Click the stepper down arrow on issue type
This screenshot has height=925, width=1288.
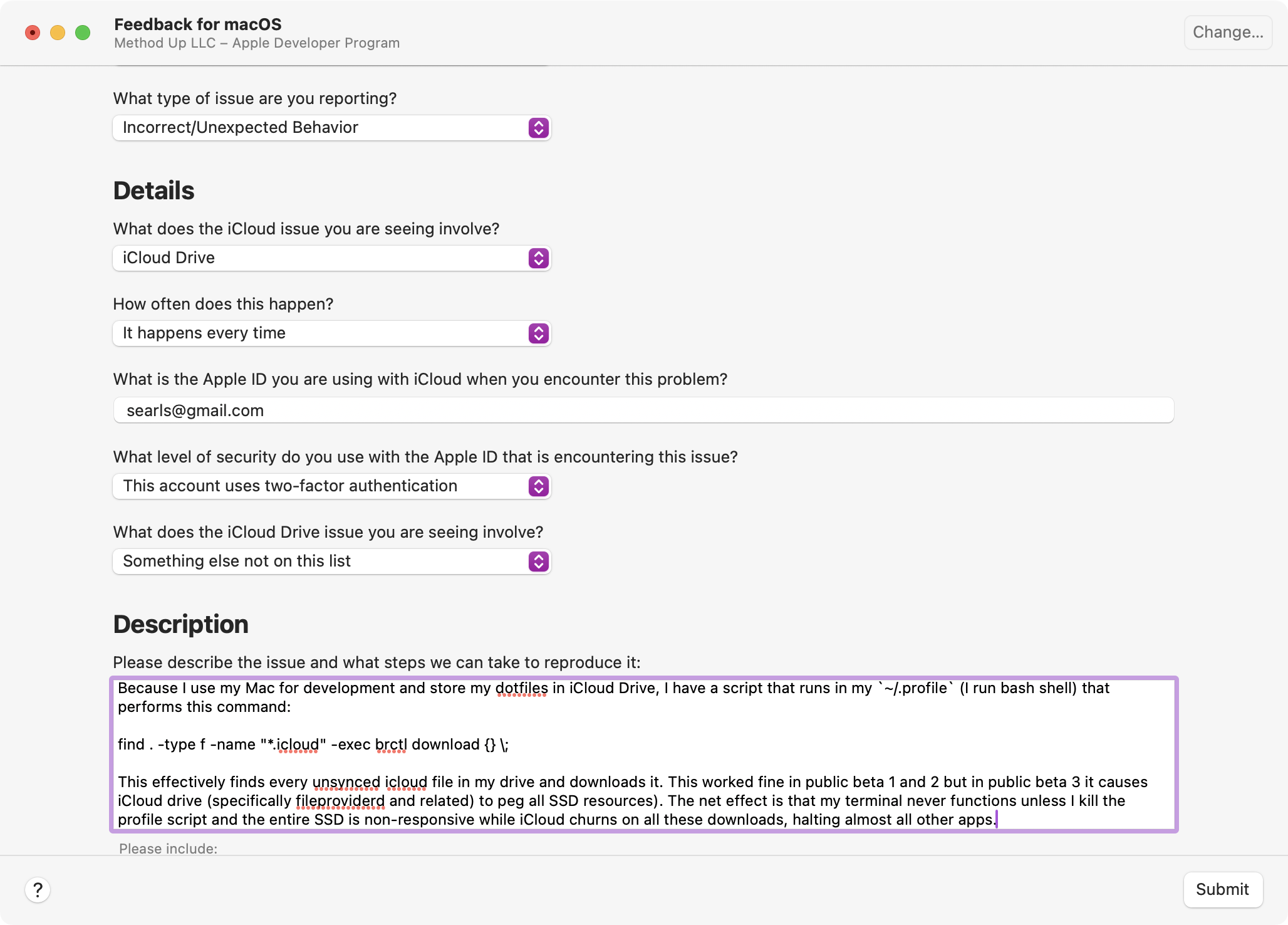tap(538, 131)
